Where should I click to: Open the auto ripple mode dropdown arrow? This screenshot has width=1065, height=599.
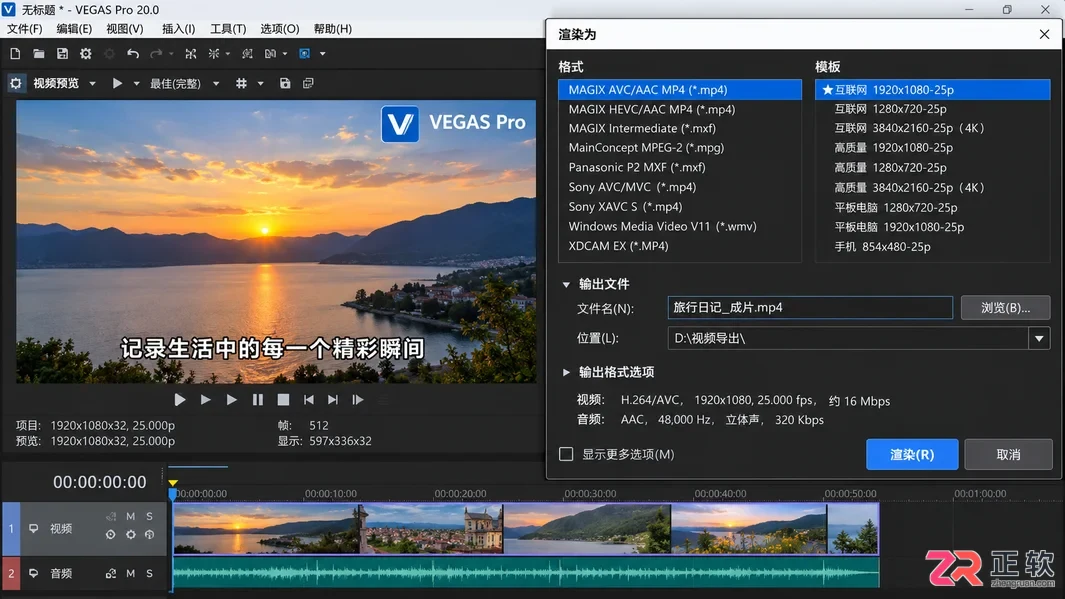pos(228,54)
